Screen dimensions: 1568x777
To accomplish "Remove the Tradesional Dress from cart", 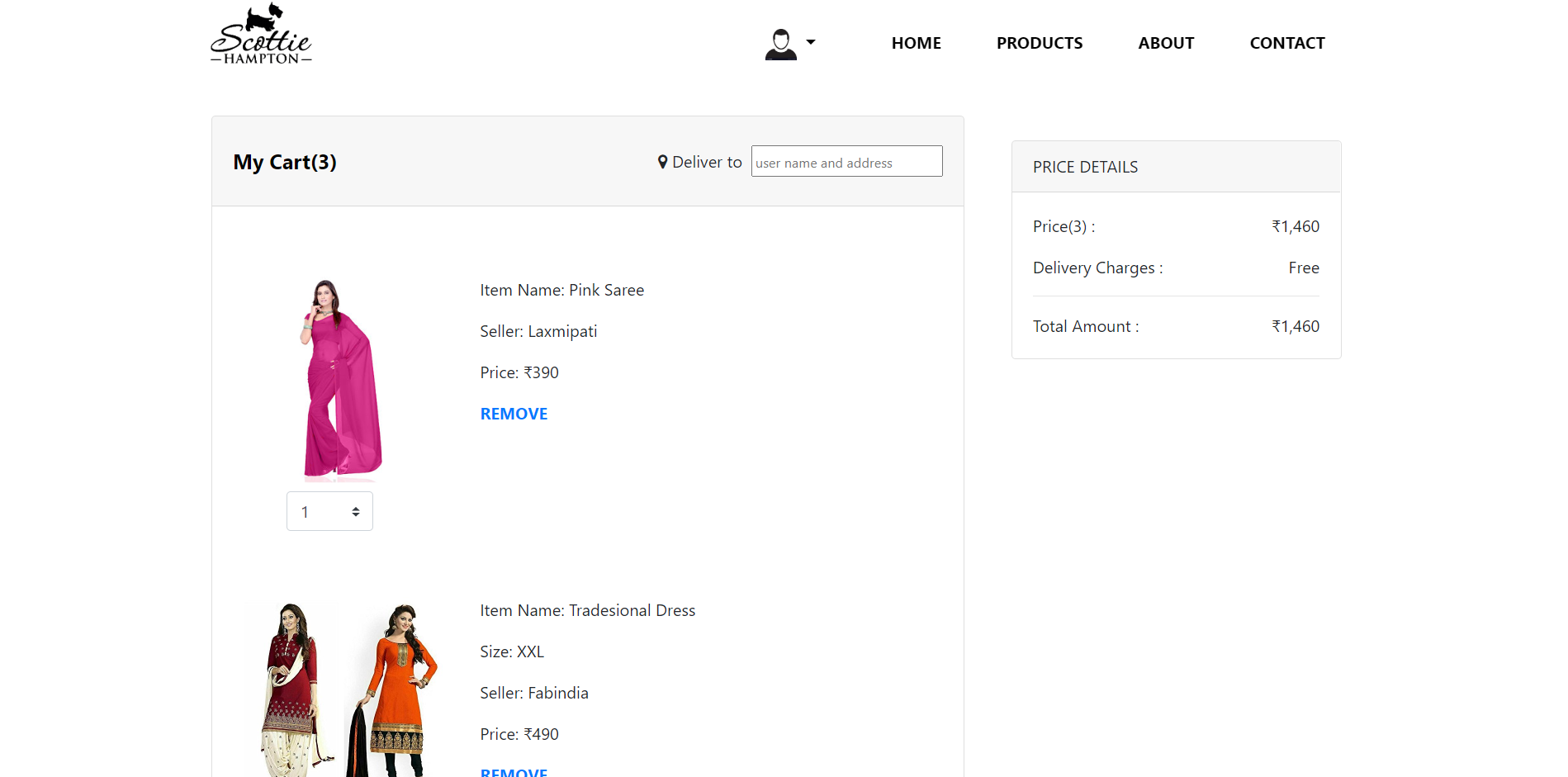I will pyautogui.click(x=514, y=772).
